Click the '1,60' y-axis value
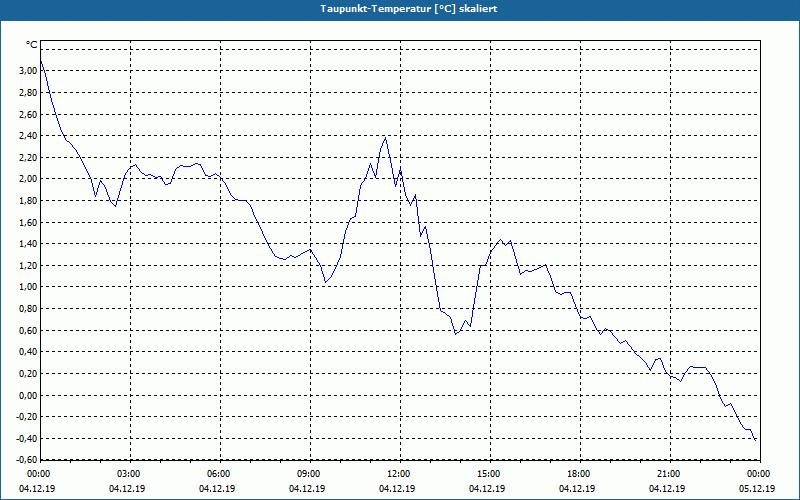Screen dimensions: 800x500 (x=28, y=222)
